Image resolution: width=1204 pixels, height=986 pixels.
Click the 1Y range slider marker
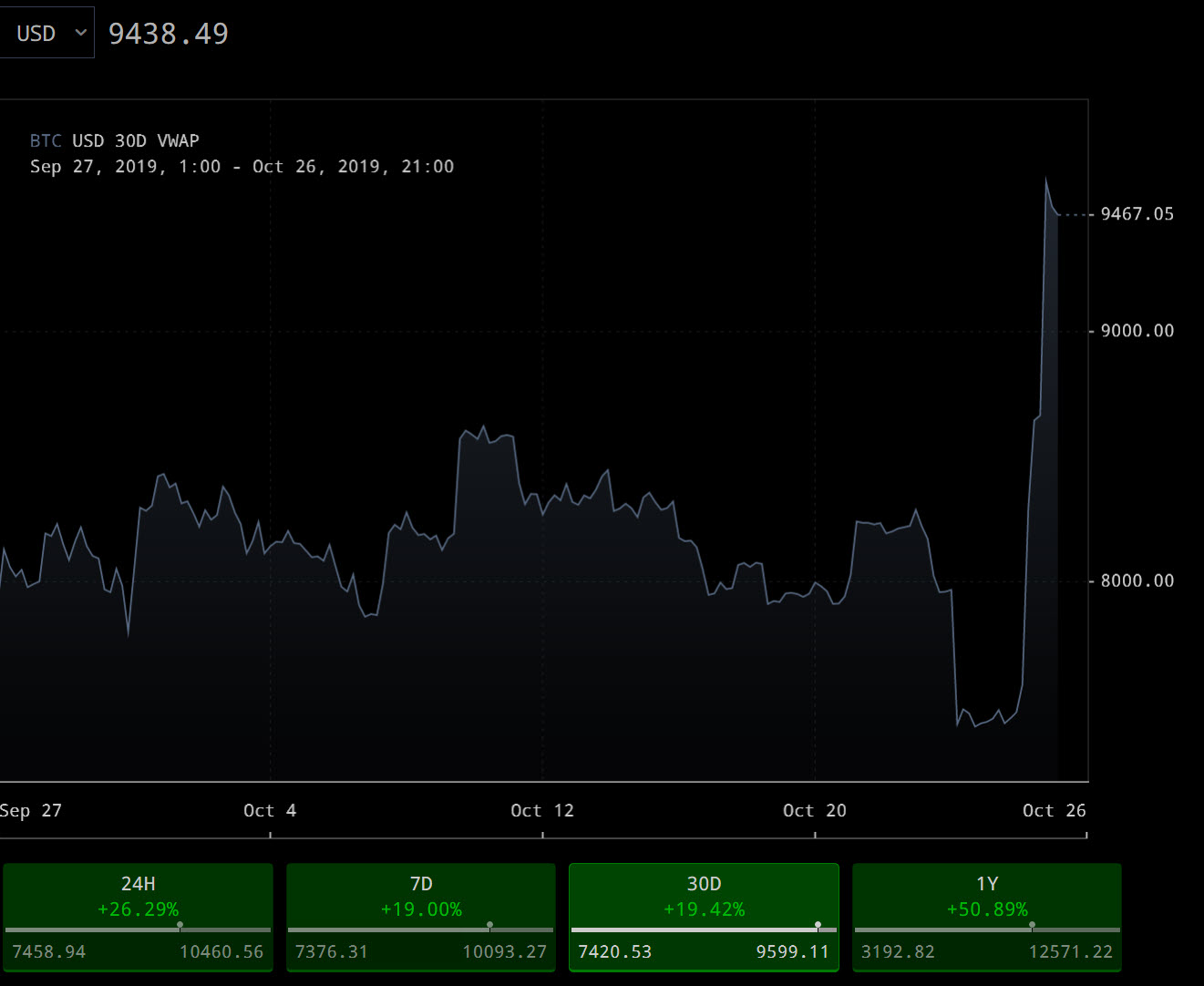point(1032,926)
